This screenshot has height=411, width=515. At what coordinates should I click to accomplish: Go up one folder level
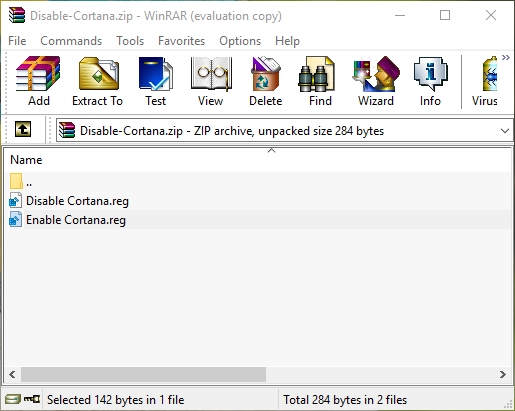pos(23,129)
